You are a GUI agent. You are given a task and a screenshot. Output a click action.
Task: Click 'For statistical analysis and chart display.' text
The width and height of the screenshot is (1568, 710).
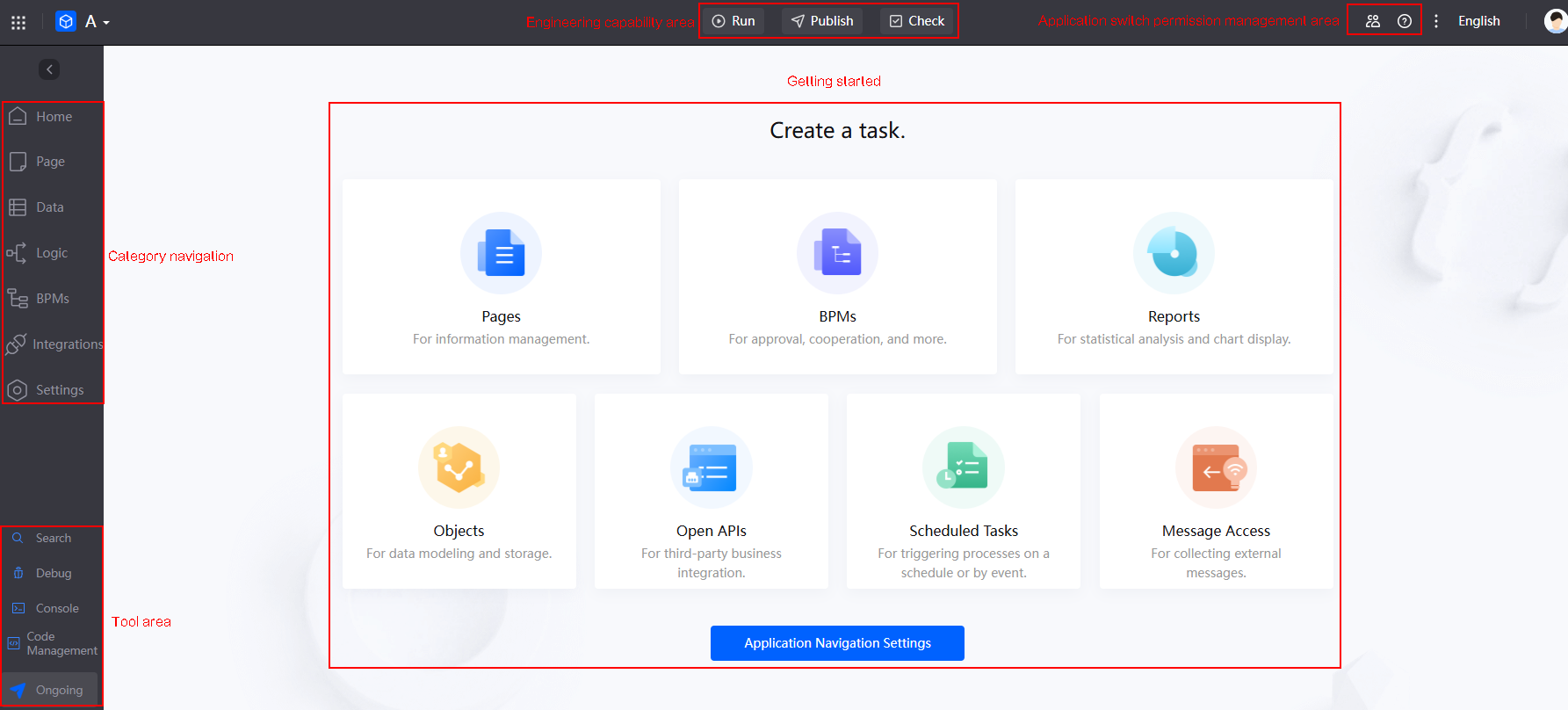1174,339
